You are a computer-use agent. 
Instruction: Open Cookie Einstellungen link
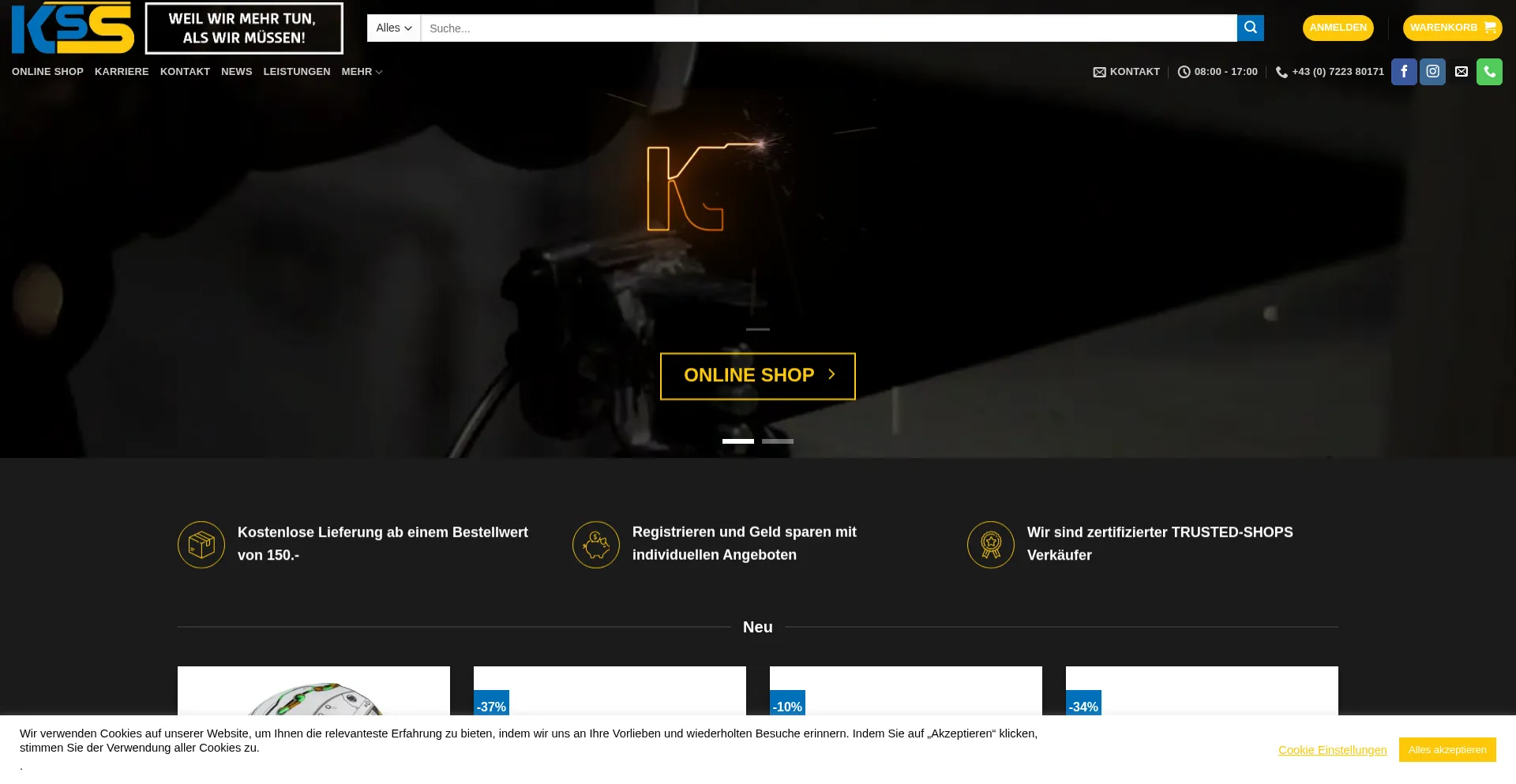(1332, 750)
